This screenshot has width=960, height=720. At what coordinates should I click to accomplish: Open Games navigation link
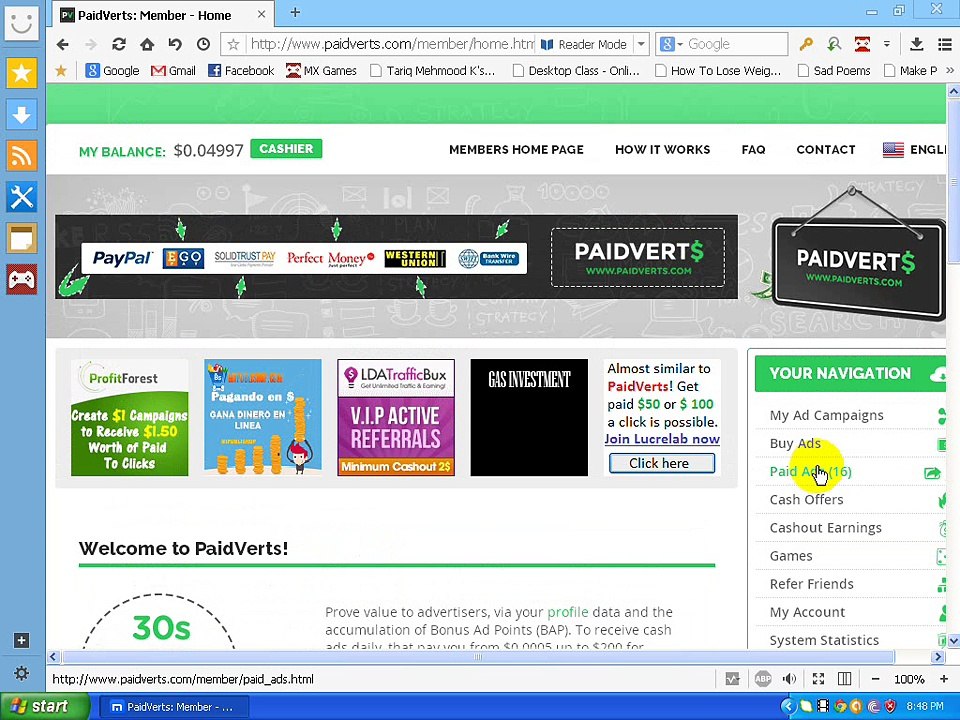[791, 556]
